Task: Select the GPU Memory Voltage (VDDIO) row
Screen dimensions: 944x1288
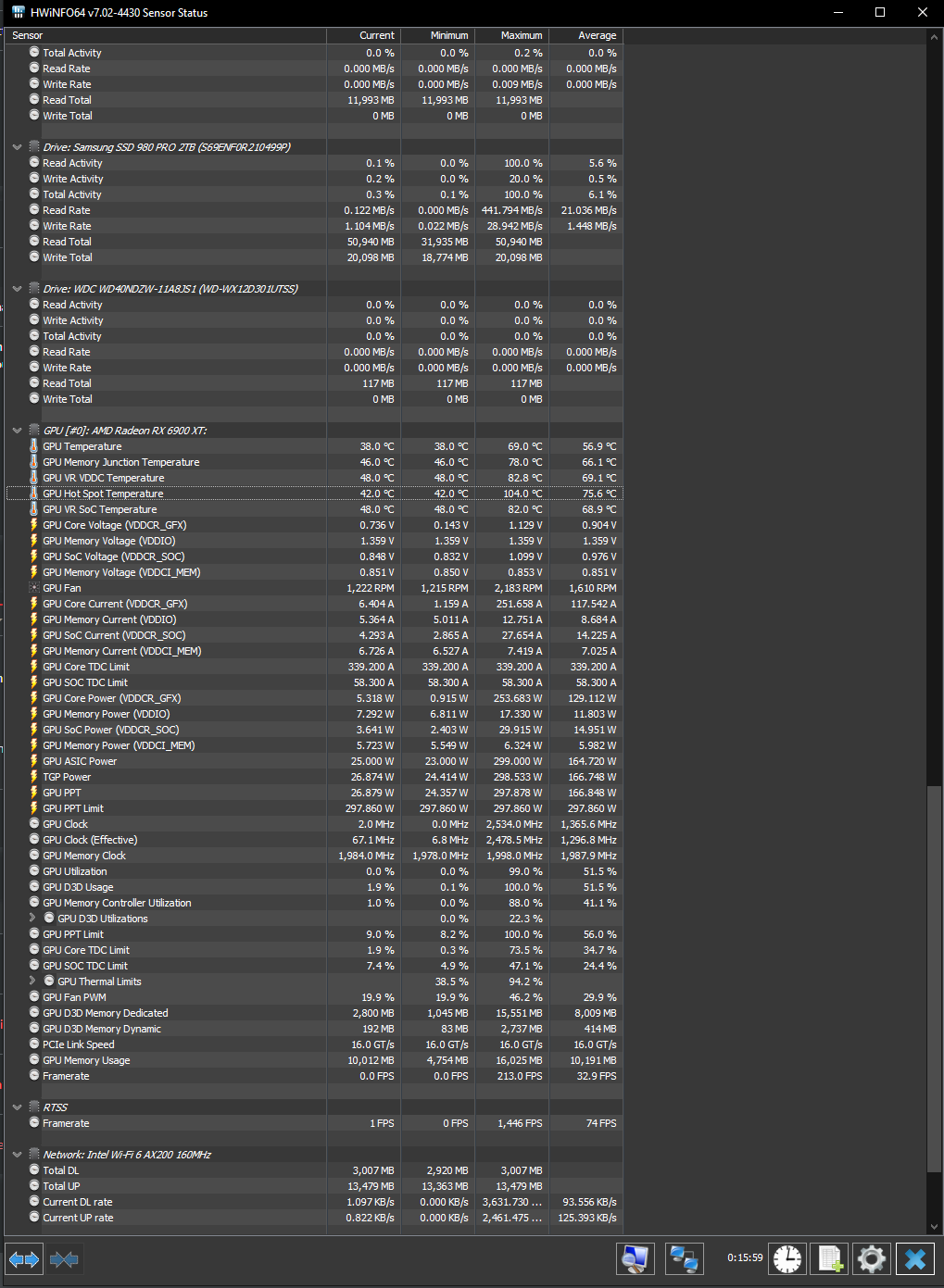Action: (314, 541)
